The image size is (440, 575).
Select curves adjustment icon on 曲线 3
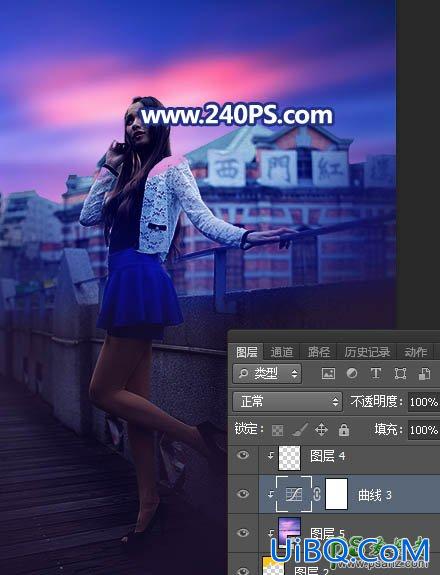pos(294,494)
